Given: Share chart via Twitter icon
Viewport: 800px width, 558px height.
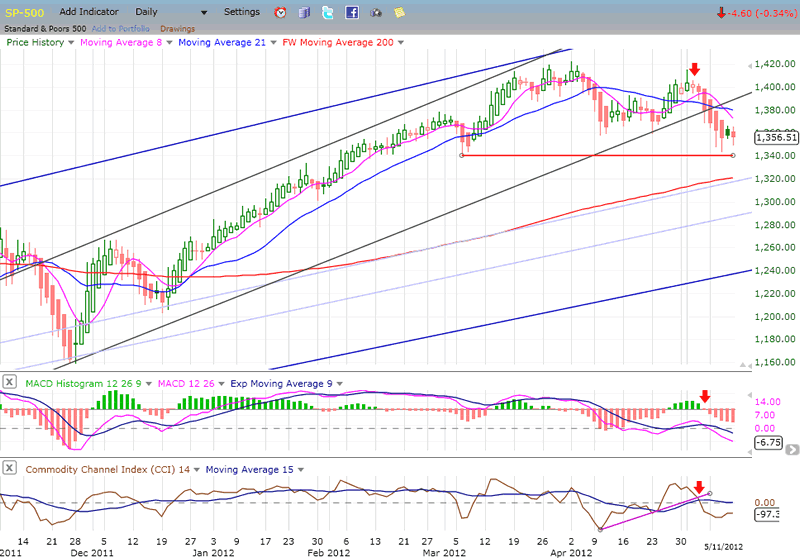Looking at the screenshot, I should 329,13.
